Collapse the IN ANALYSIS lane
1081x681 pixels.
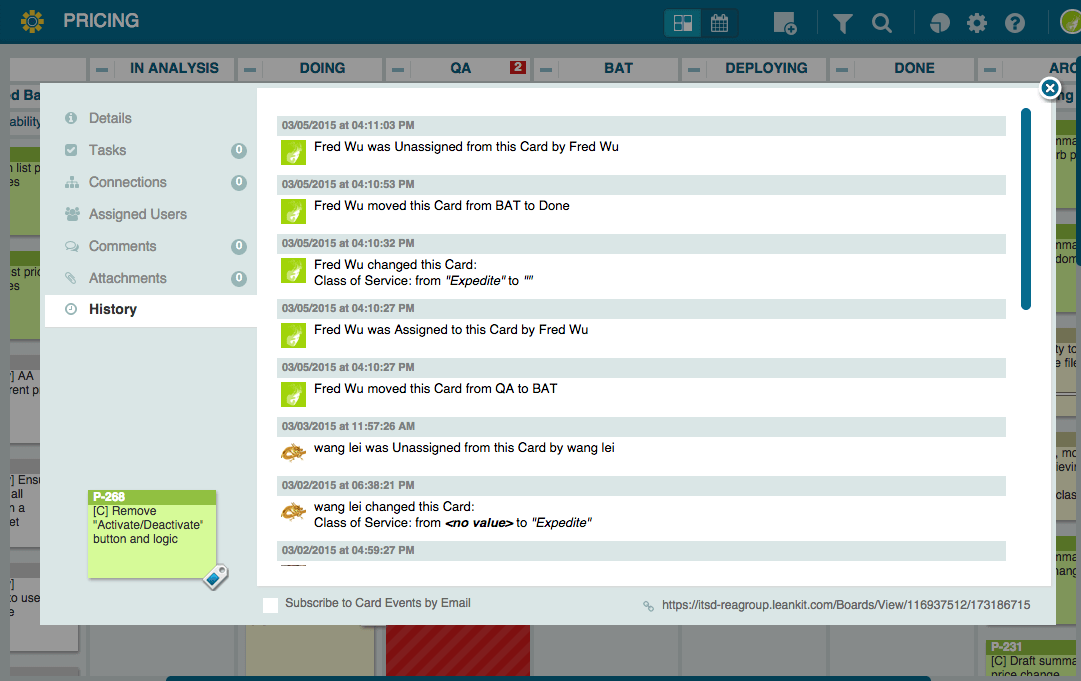[x=103, y=69]
